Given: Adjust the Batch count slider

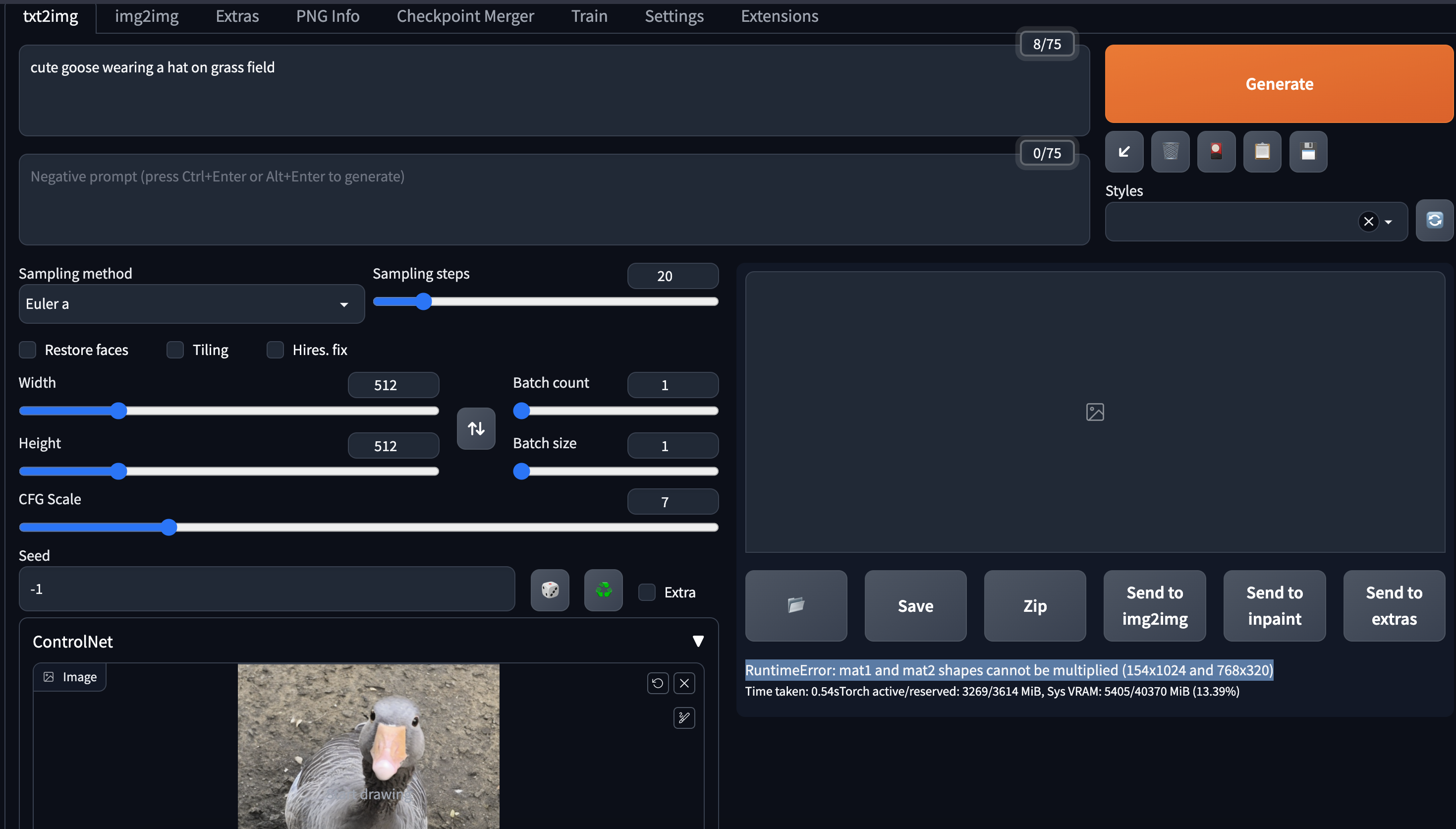Looking at the screenshot, I should [x=616, y=411].
